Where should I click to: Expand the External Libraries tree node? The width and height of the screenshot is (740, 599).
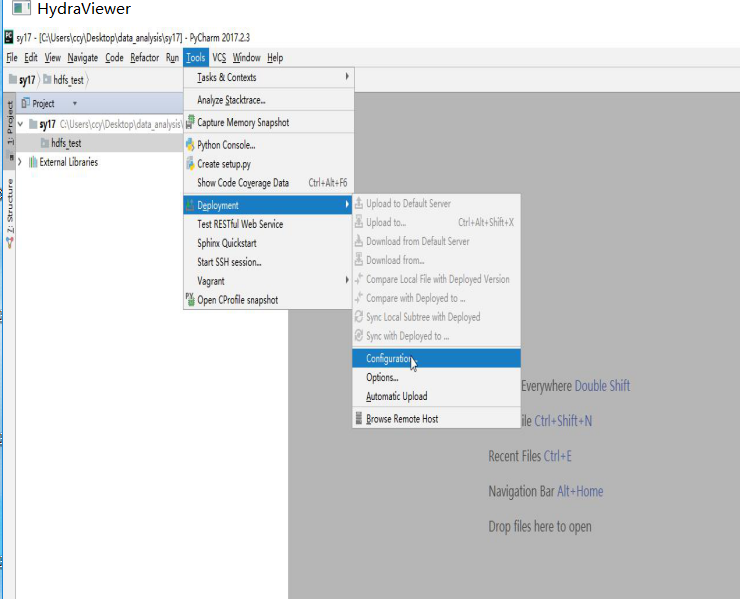point(19,162)
